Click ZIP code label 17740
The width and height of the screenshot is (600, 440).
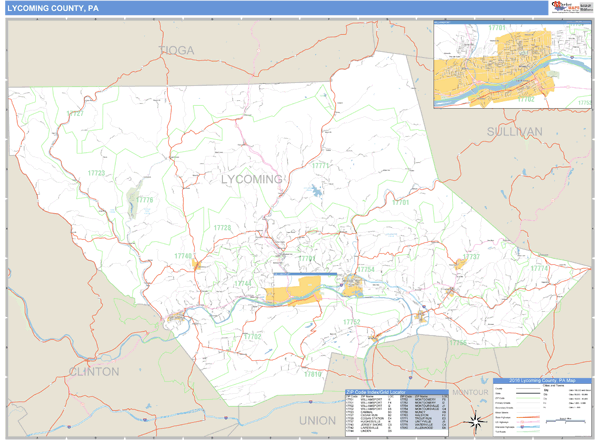(x=183, y=256)
